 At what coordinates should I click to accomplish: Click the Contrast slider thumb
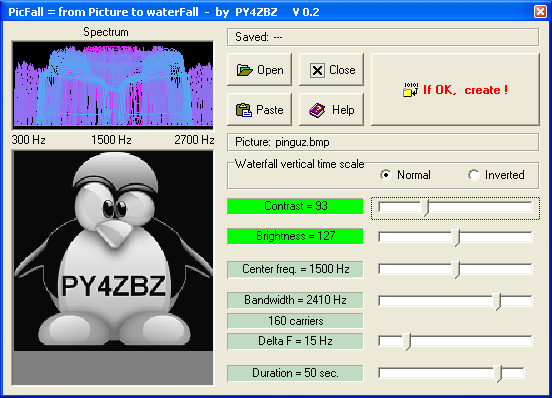click(426, 208)
